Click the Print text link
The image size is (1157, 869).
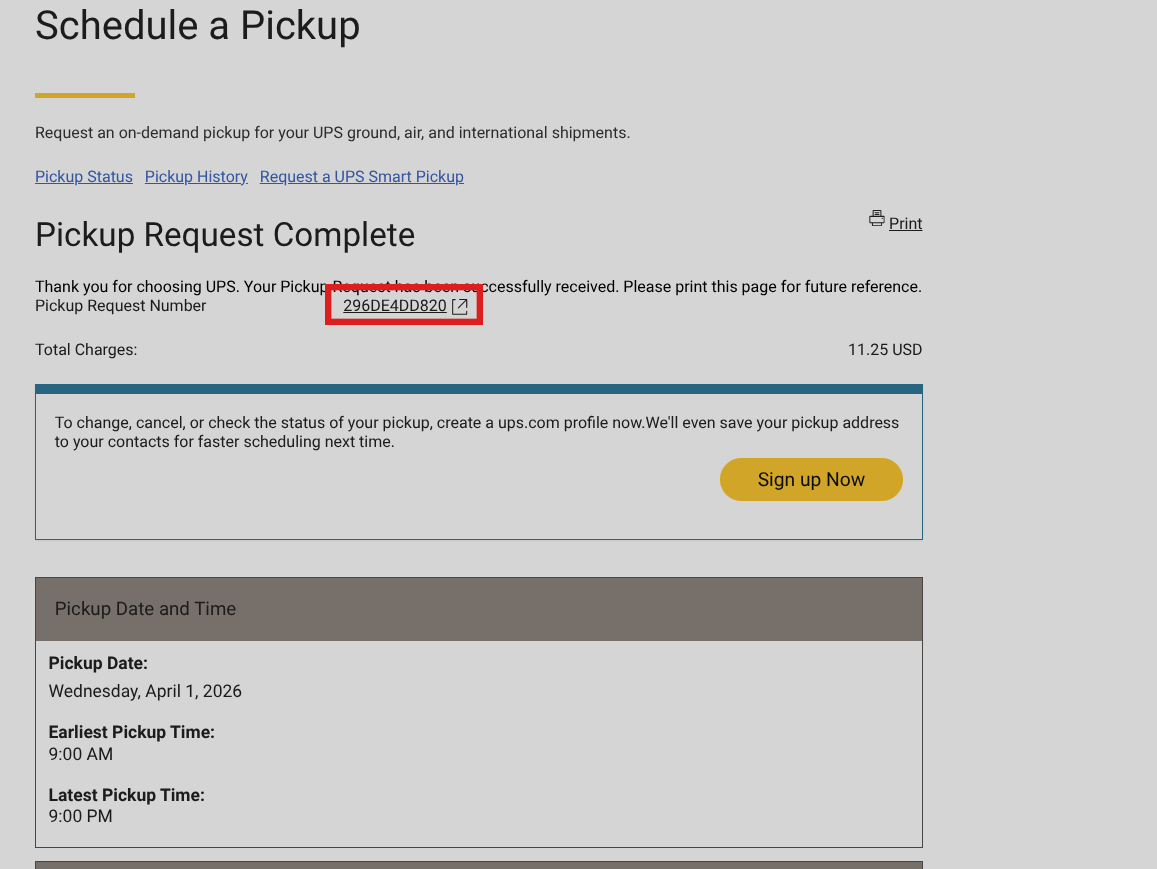pos(905,224)
